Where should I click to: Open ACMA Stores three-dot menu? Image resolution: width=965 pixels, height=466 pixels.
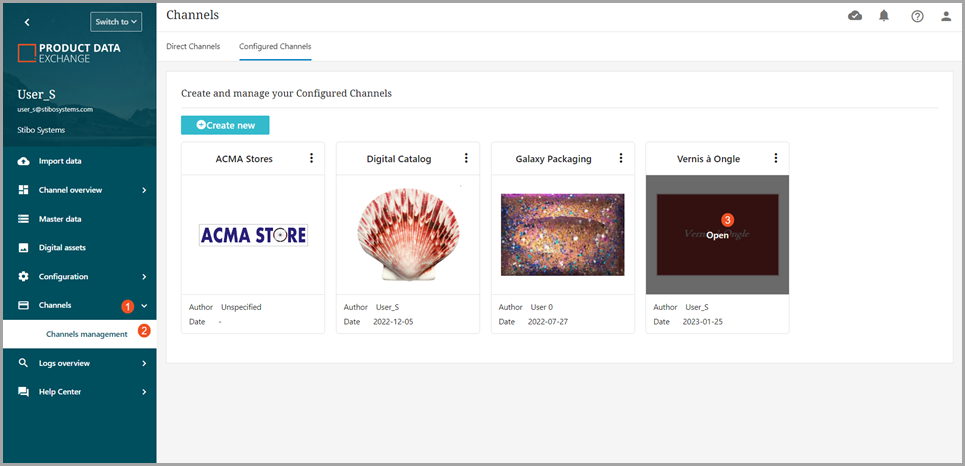311,158
